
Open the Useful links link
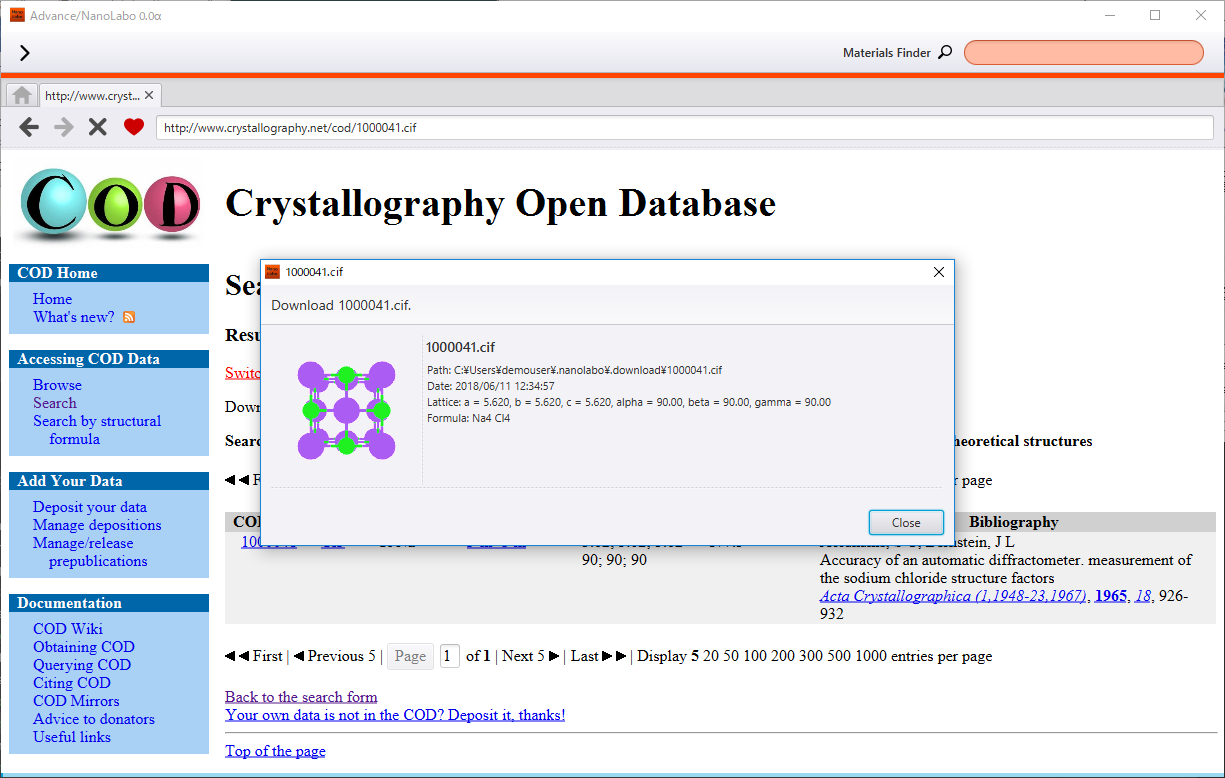pos(72,737)
